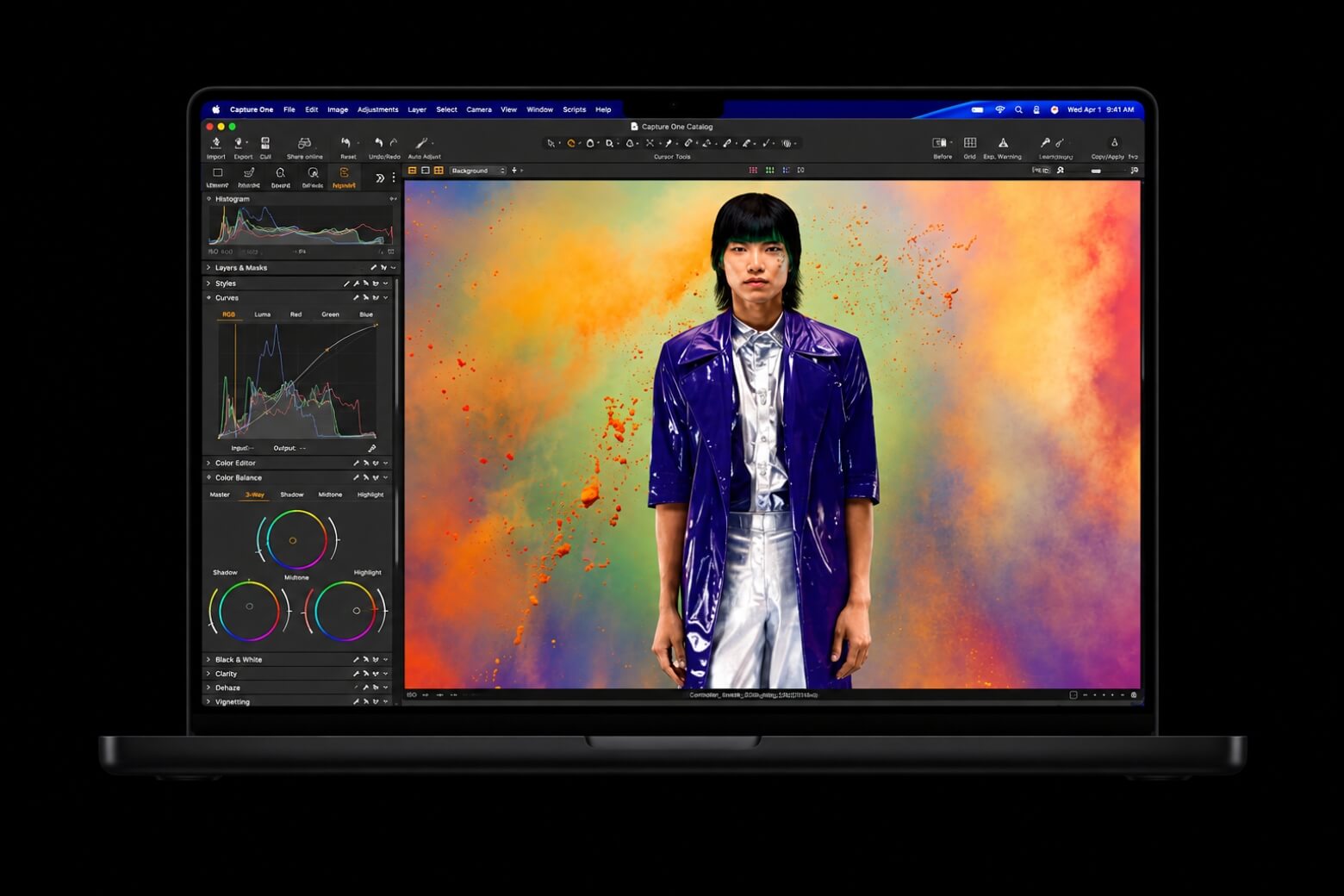
Task: Toggle green grid pattern icon above viewer
Action: point(769,171)
